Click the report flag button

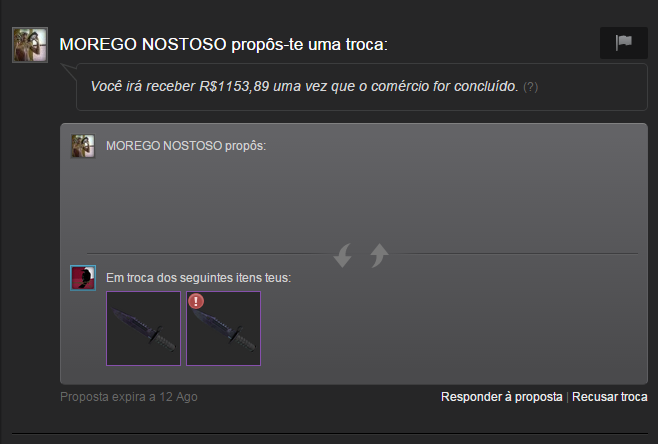pos(624,43)
